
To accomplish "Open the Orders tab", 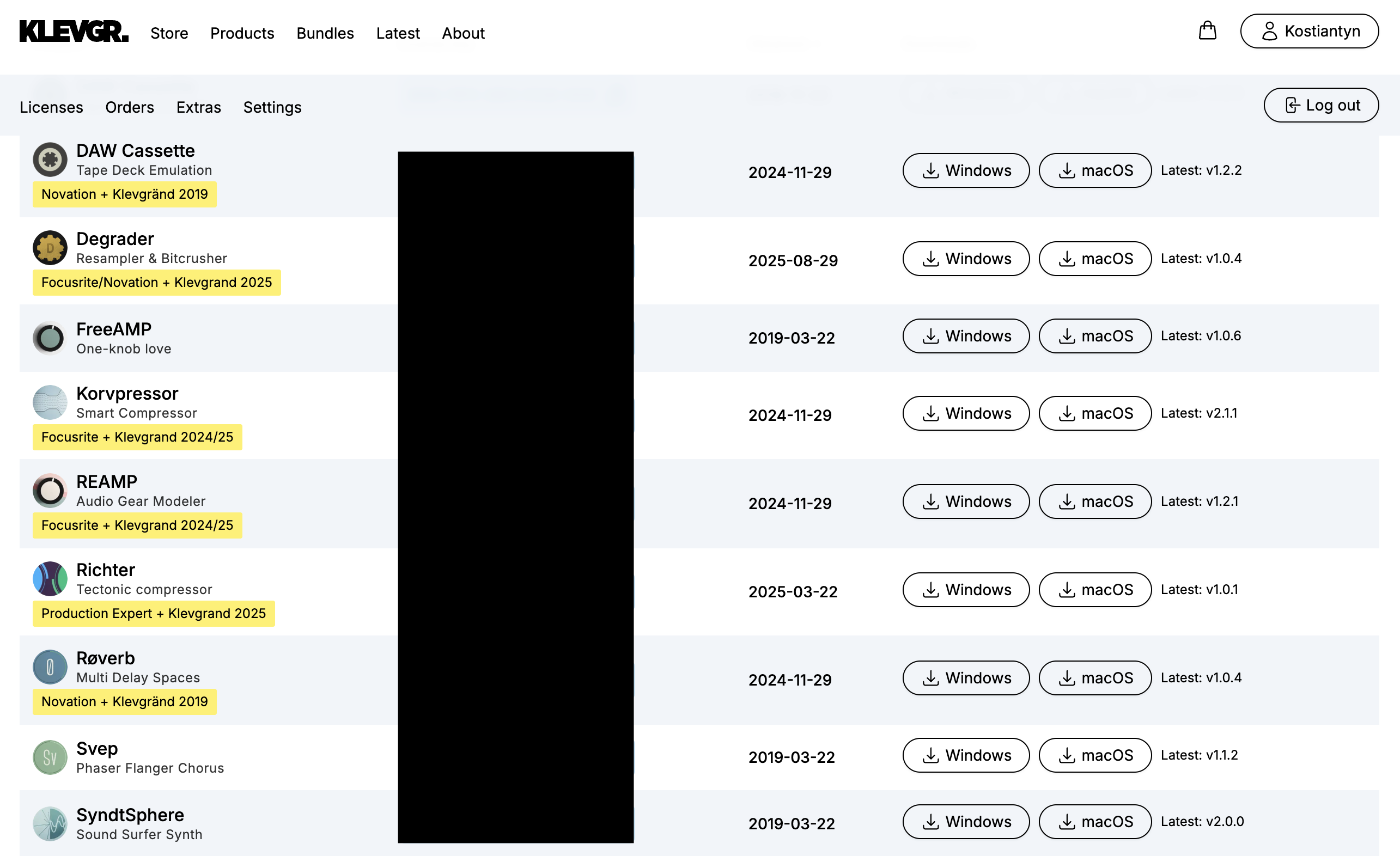I will click(x=130, y=107).
